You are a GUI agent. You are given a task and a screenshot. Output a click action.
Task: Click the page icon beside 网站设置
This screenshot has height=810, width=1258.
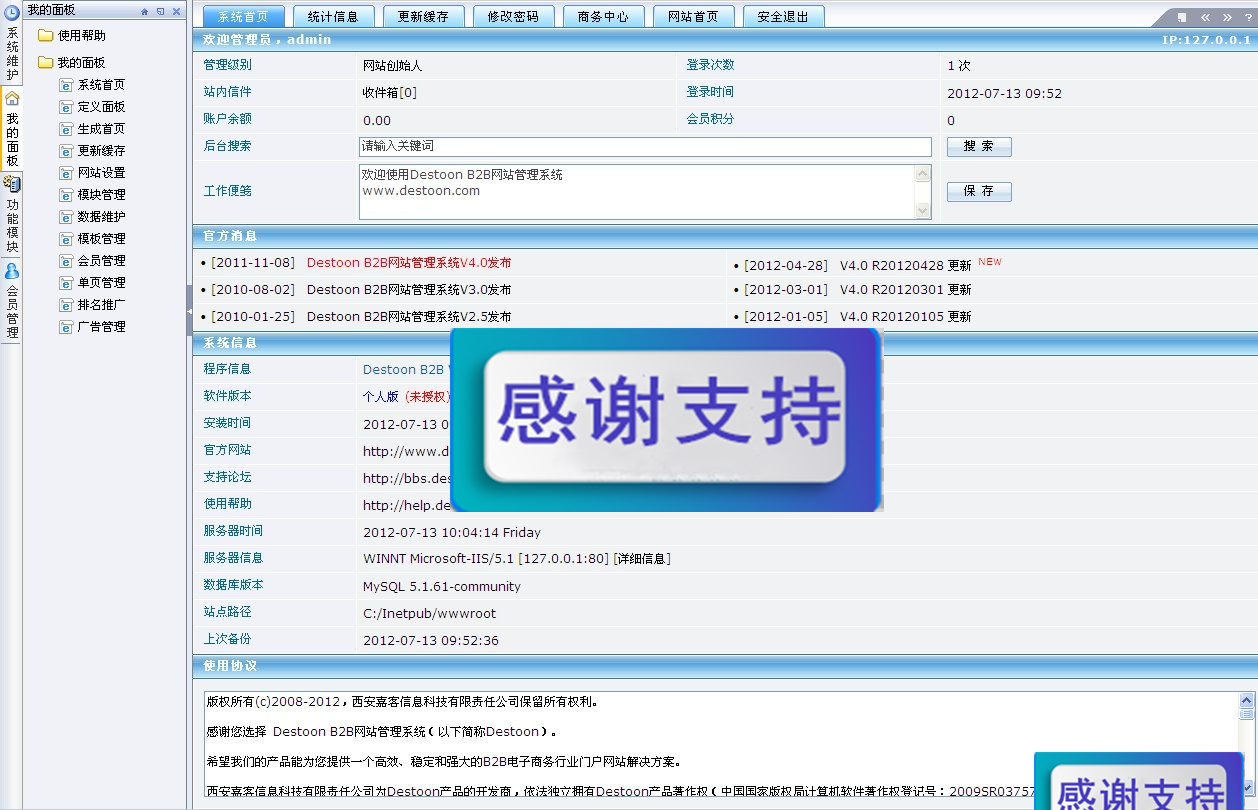tap(66, 173)
